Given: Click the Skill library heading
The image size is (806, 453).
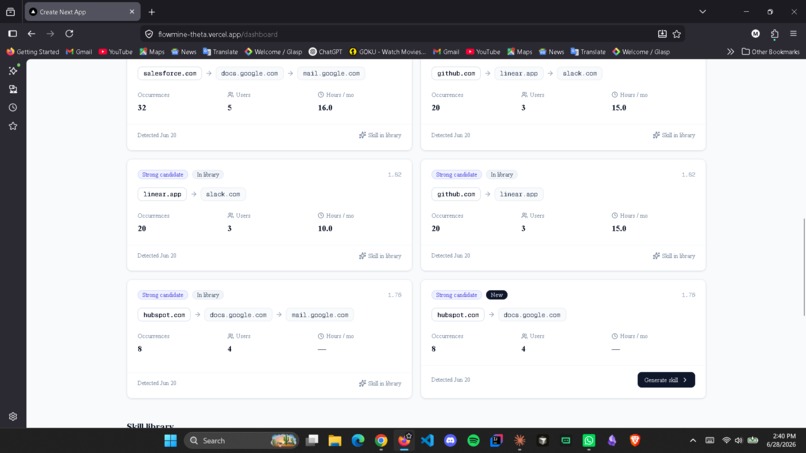Looking at the screenshot, I should 150,426.
